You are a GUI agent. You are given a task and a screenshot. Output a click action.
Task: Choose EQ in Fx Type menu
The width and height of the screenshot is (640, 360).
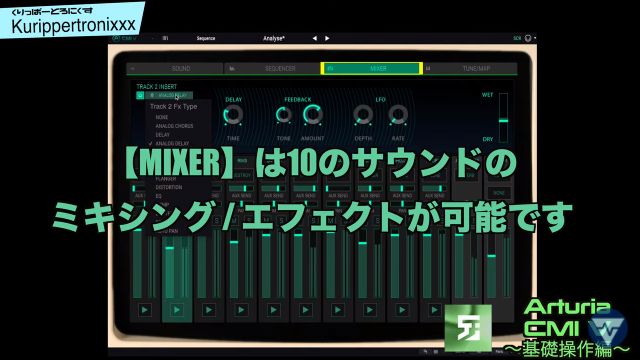point(158,196)
